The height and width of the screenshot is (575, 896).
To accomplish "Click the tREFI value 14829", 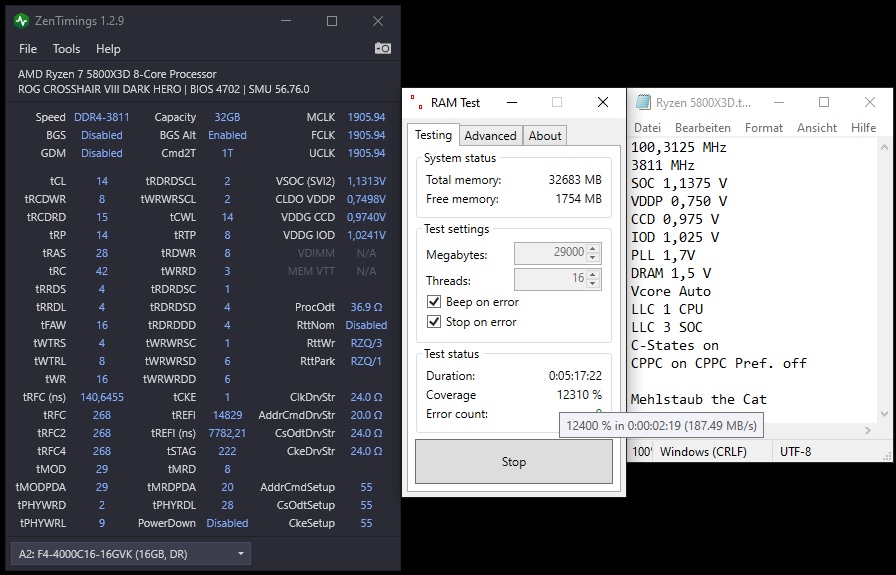I will coord(227,415).
